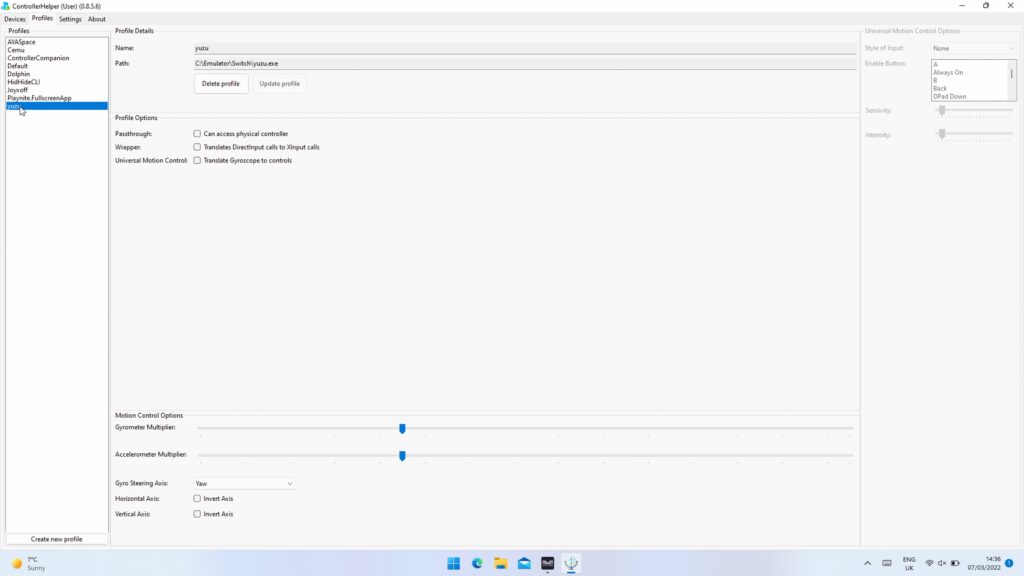The height and width of the screenshot is (576, 1024).
Task: Select 'Back' in Enable Button list
Action: (x=970, y=88)
